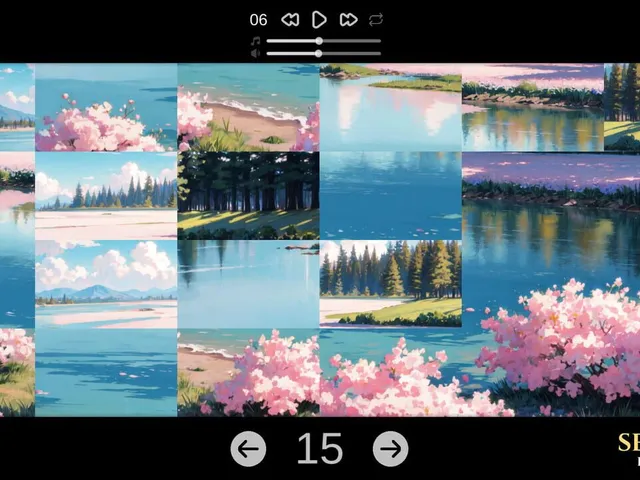Click the track number 06
This screenshot has width=640, height=480.
258,20
